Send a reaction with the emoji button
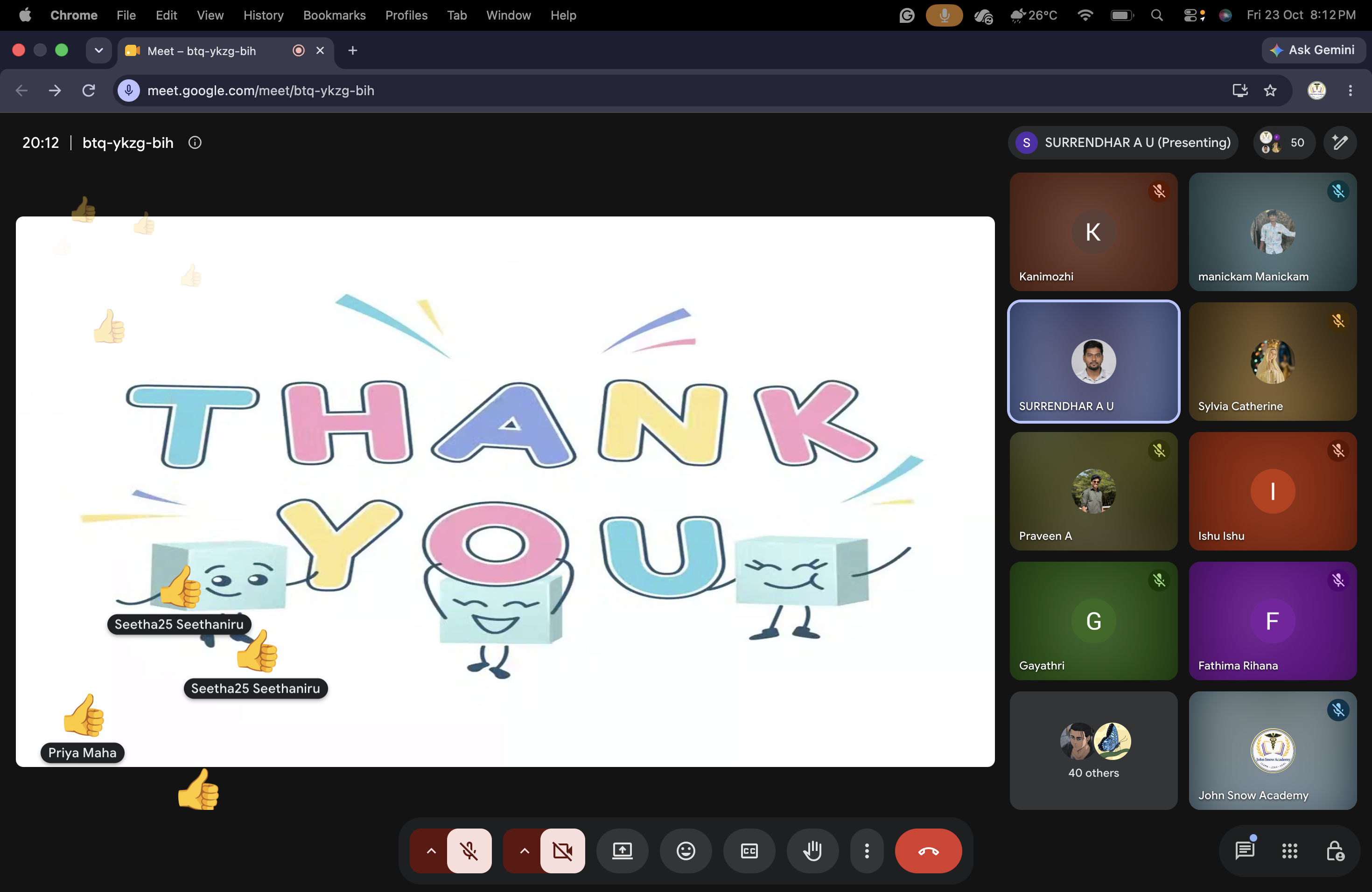 [x=686, y=850]
